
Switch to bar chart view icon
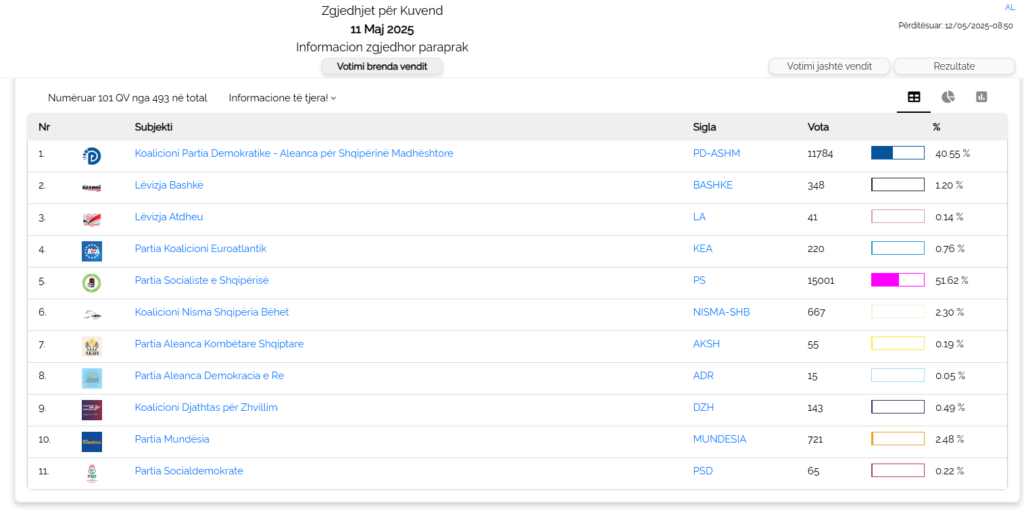tap(982, 97)
